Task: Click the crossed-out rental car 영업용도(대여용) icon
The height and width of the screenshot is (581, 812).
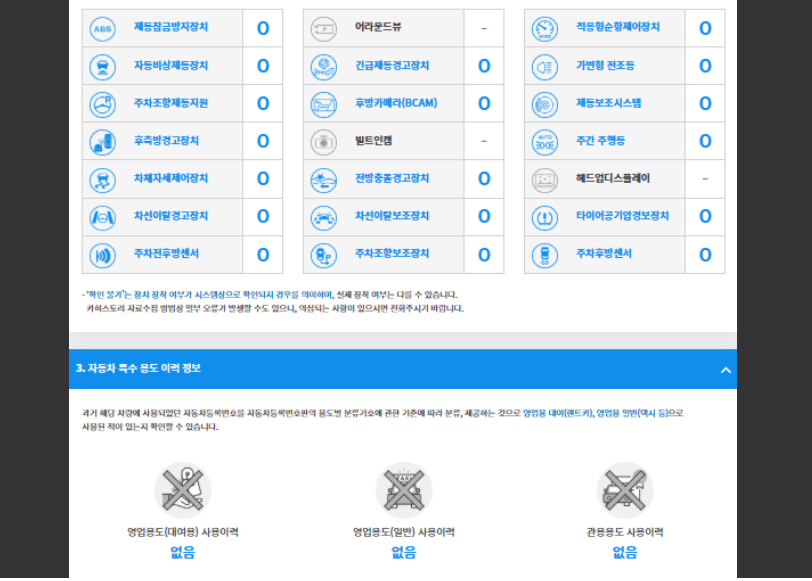Action: (x=183, y=490)
